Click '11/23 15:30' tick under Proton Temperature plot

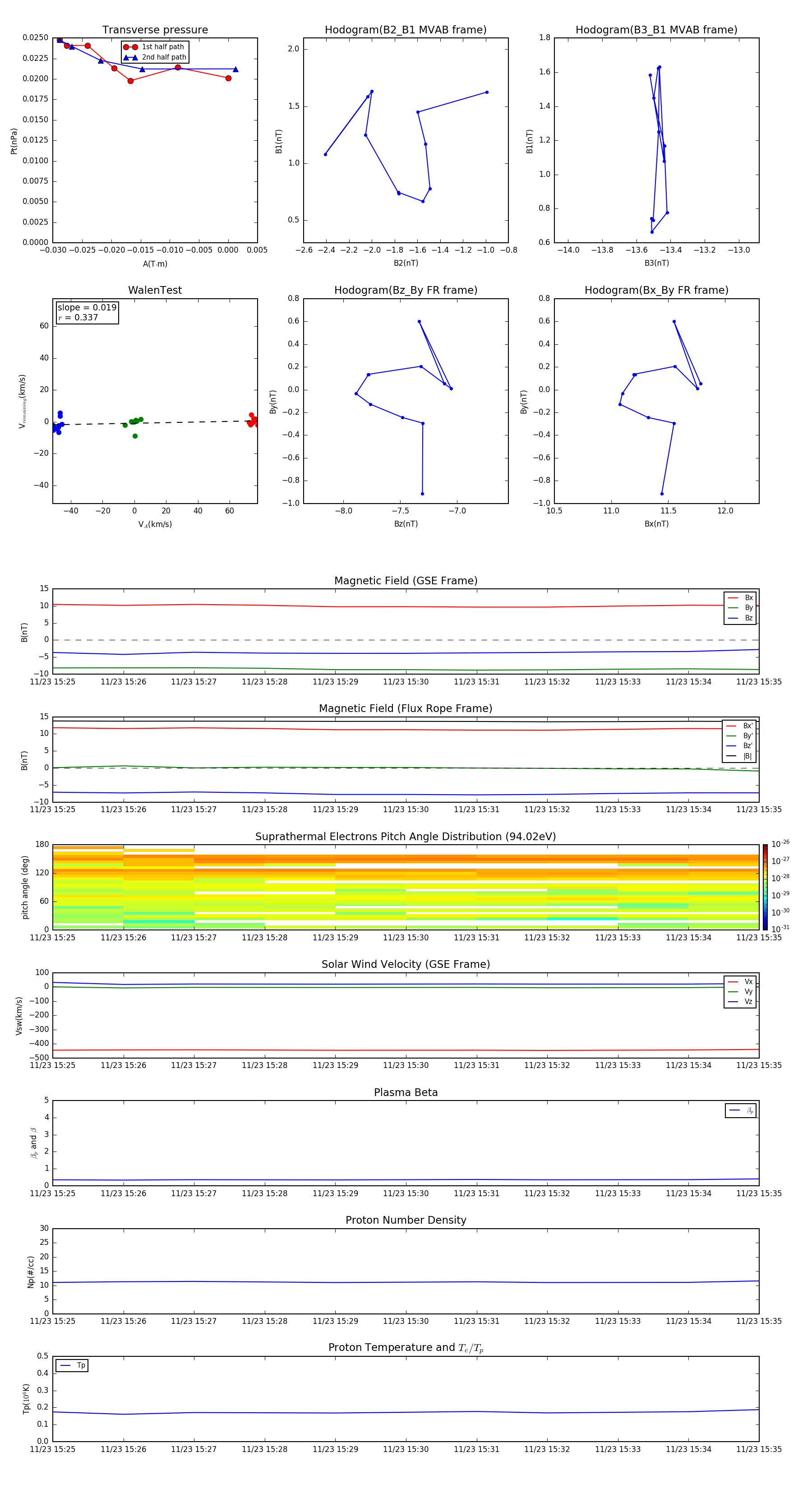point(406,1449)
